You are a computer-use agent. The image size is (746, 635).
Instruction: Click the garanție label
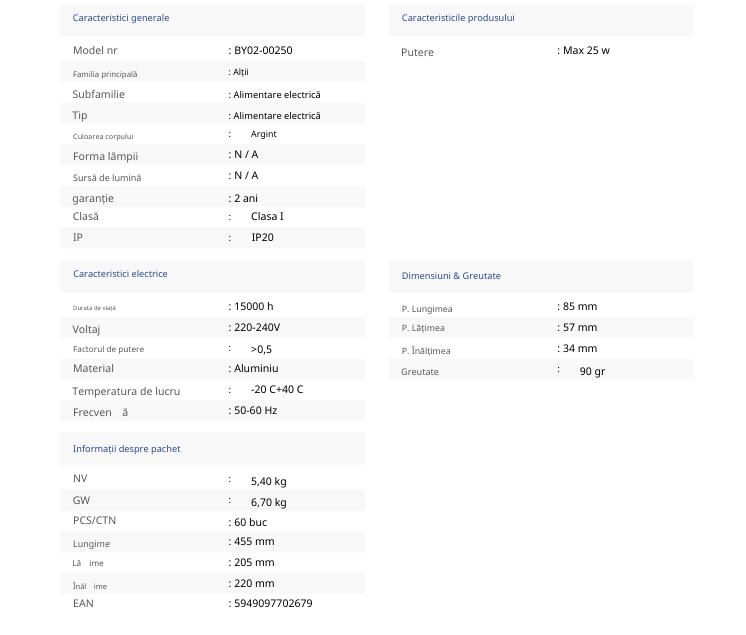point(93,199)
